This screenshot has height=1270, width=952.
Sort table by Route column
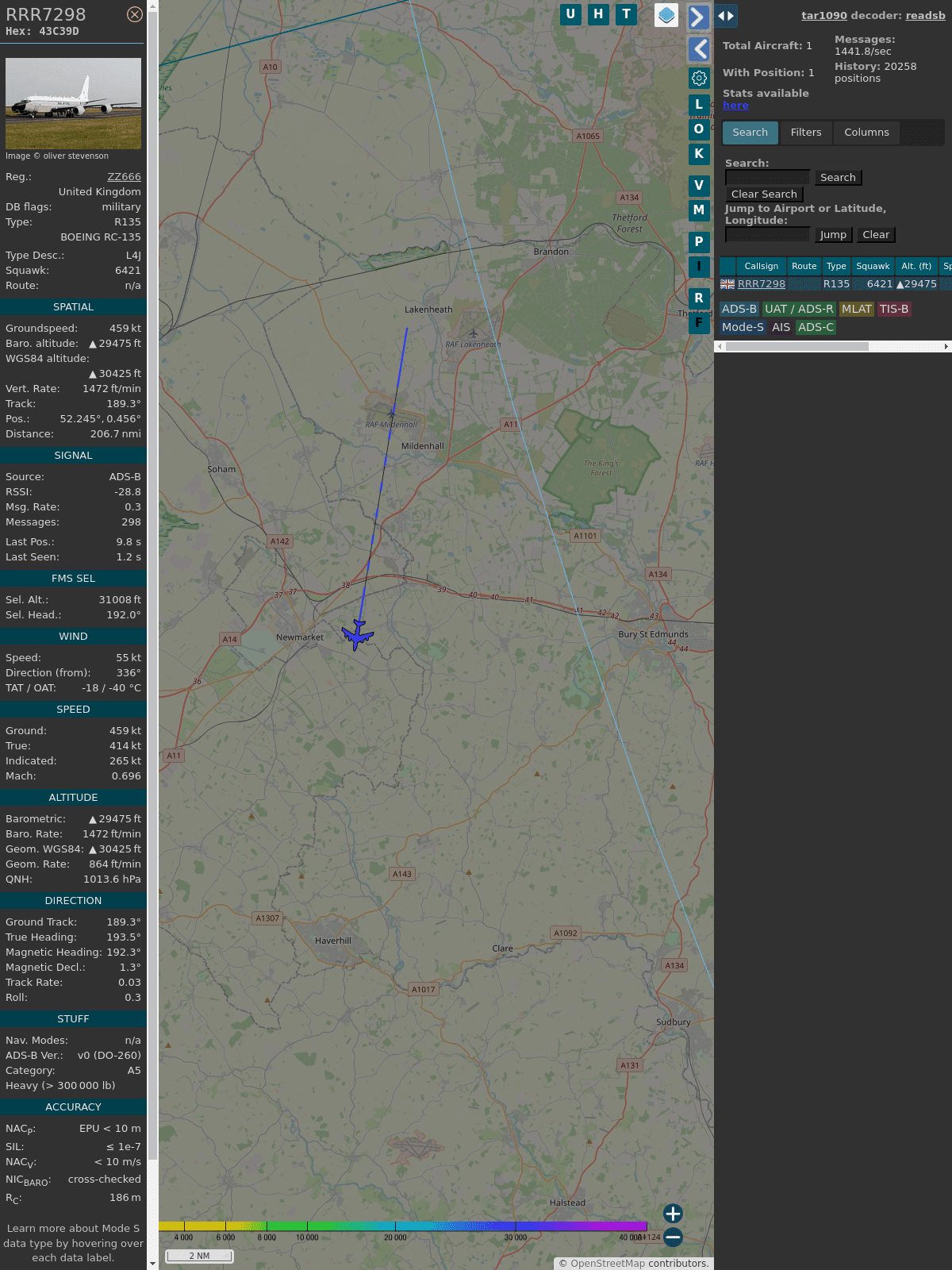804,266
